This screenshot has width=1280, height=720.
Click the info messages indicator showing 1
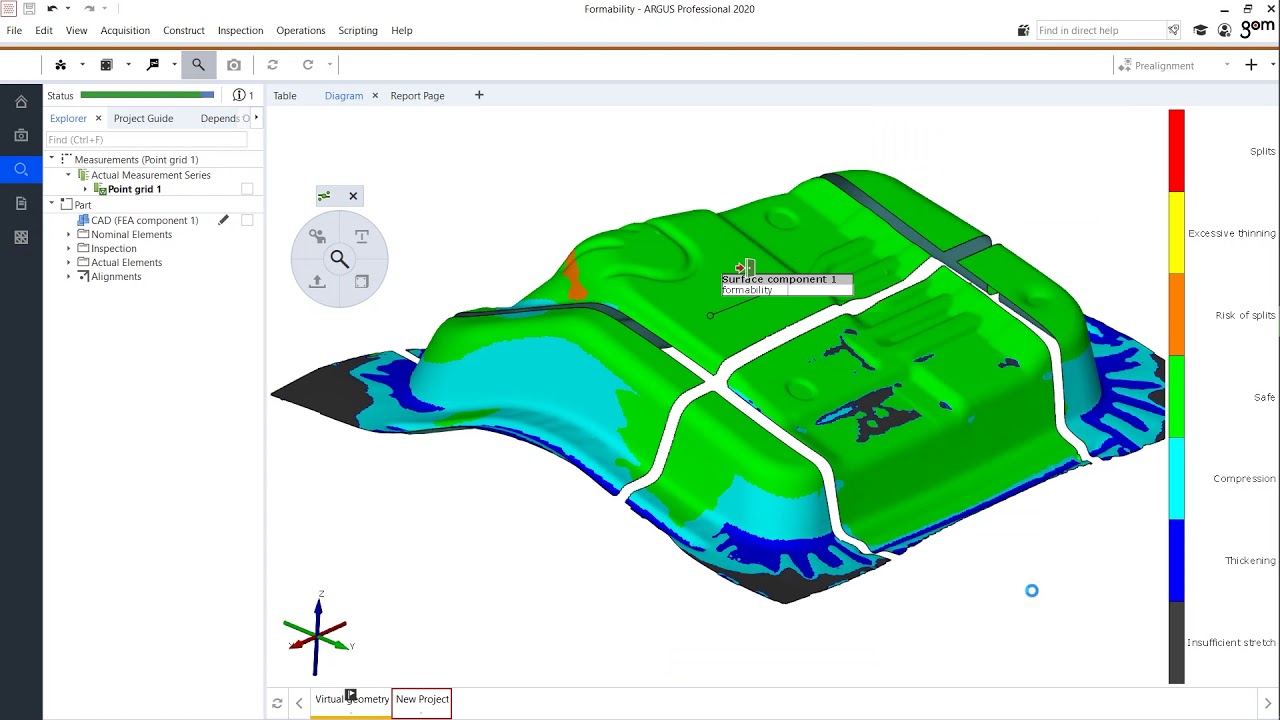tap(243, 96)
